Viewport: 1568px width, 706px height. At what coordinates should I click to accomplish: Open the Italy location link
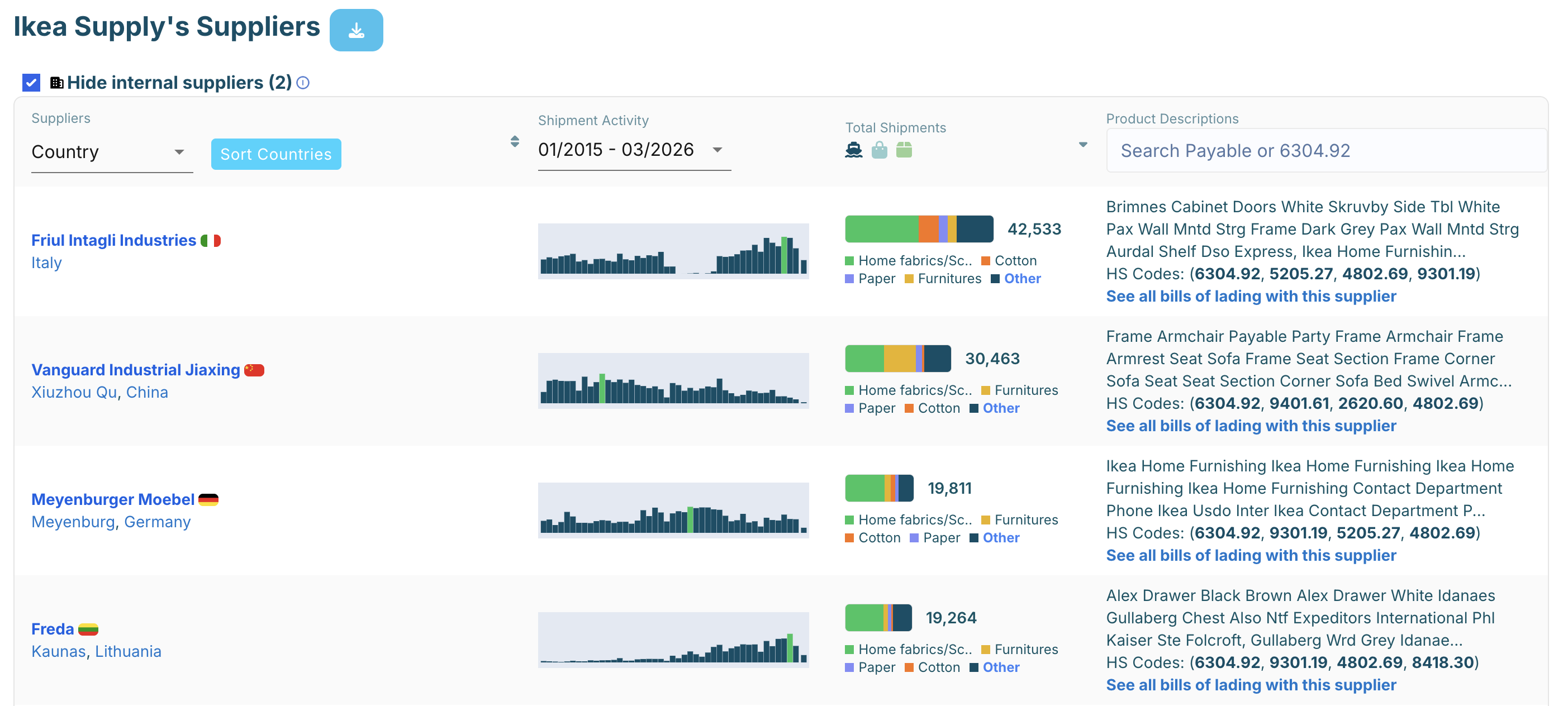coord(47,263)
